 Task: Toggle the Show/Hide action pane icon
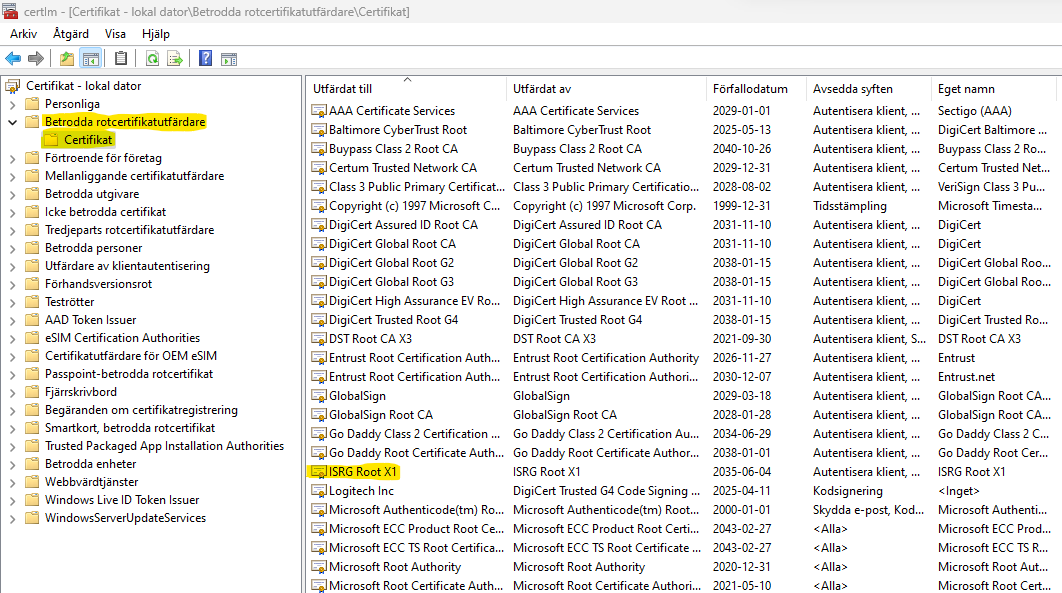click(229, 59)
